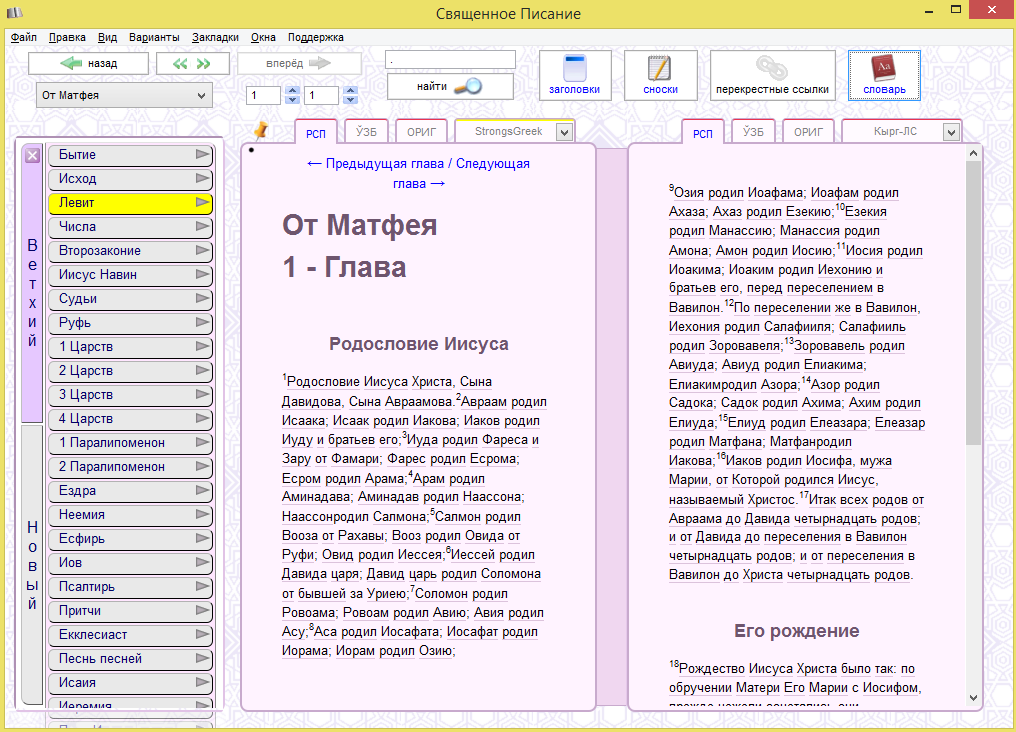Select the Ездра book button
This screenshot has height=732, width=1016.
pos(130,491)
